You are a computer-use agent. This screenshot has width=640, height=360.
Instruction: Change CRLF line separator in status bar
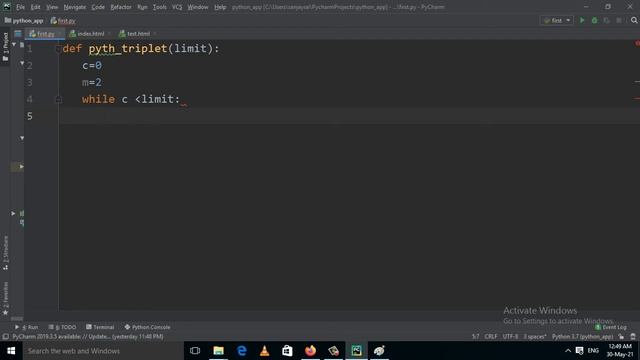(x=491, y=337)
